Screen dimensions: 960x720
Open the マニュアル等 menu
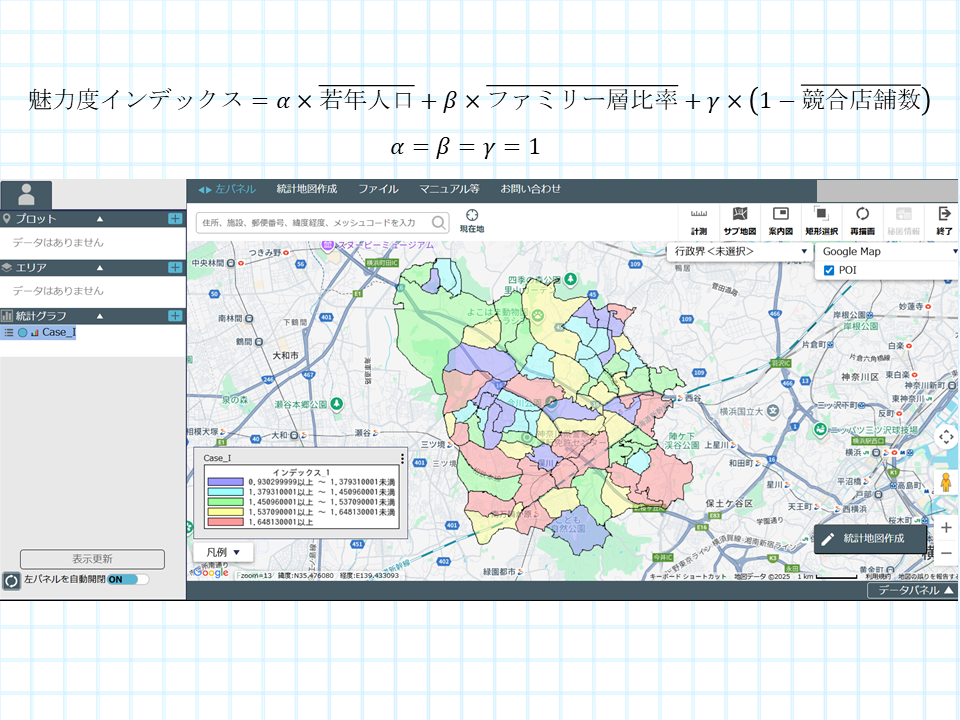[449, 189]
